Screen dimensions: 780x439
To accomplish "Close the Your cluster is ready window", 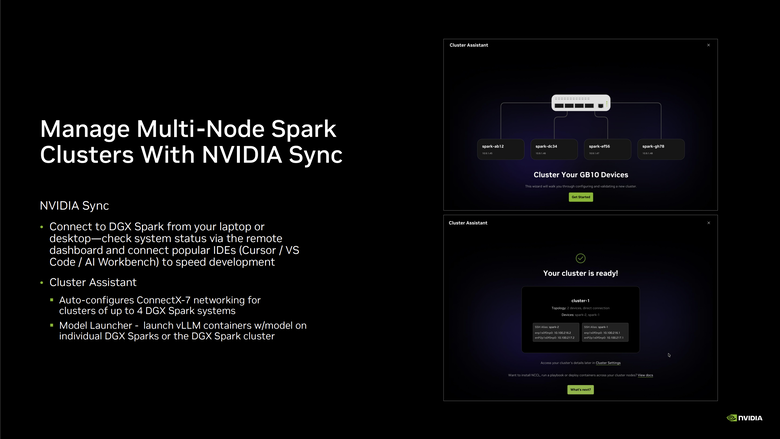I will (x=708, y=223).
